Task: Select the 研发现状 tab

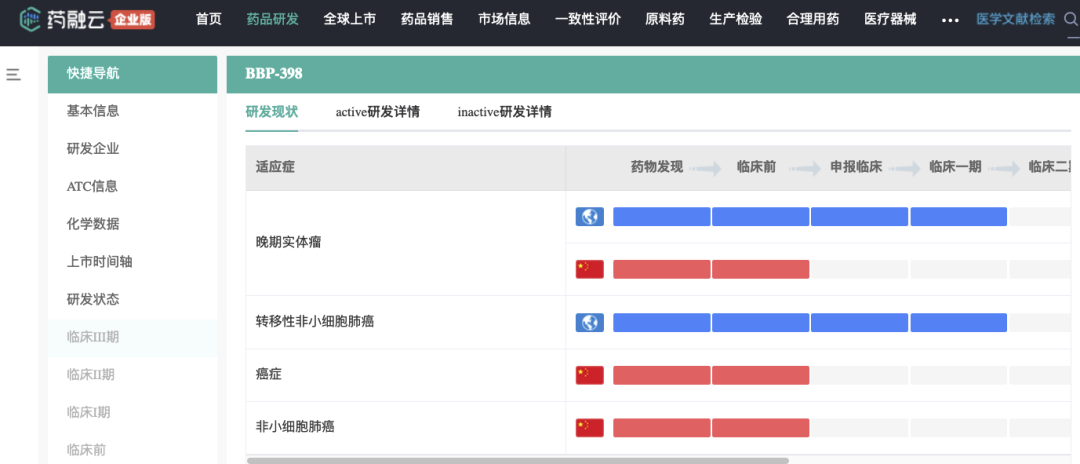Action: 271,112
